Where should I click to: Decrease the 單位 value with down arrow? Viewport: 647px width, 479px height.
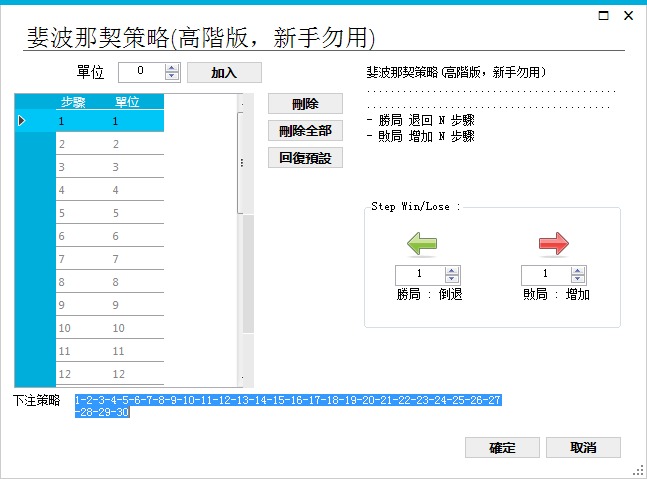tap(171, 76)
